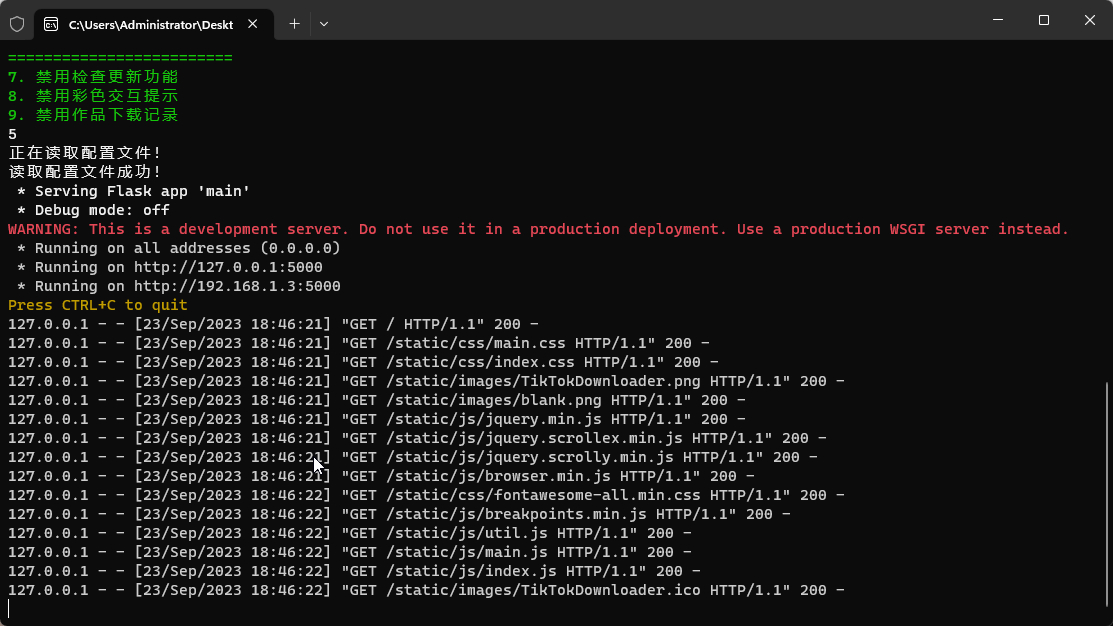Click the shield icon in the title bar

[17, 24]
